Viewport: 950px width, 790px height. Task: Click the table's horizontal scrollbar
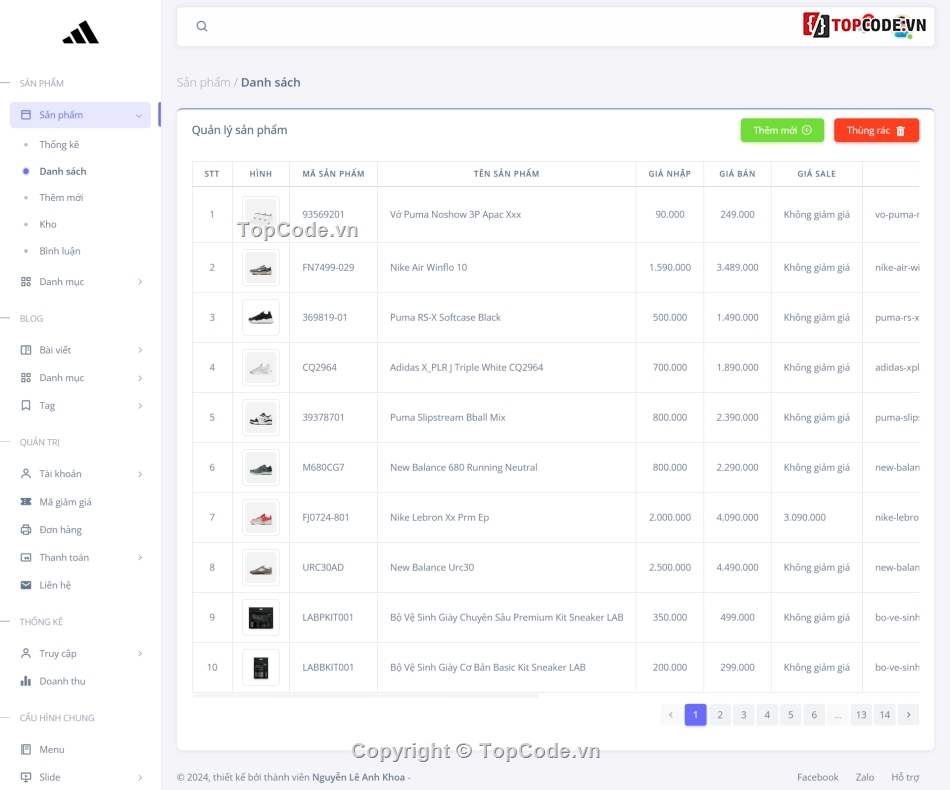(365, 696)
